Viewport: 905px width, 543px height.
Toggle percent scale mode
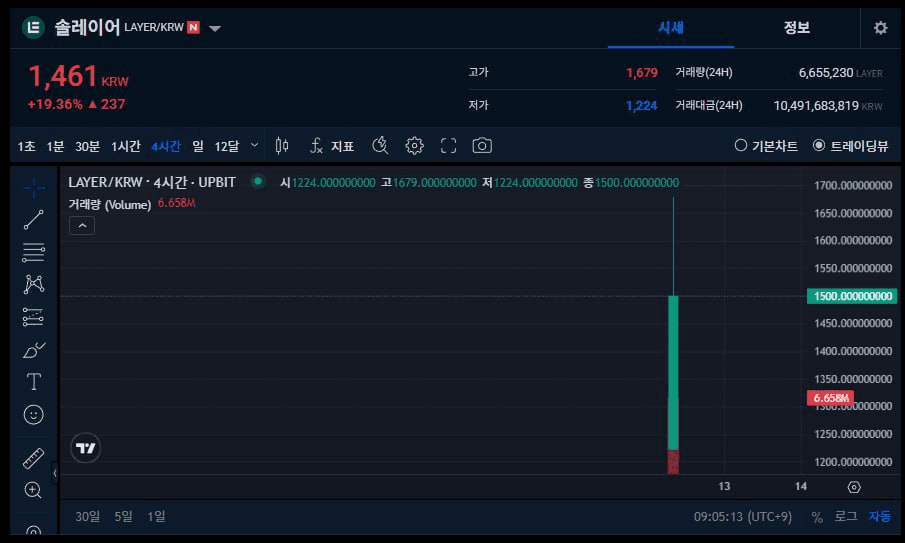pyautogui.click(x=817, y=517)
